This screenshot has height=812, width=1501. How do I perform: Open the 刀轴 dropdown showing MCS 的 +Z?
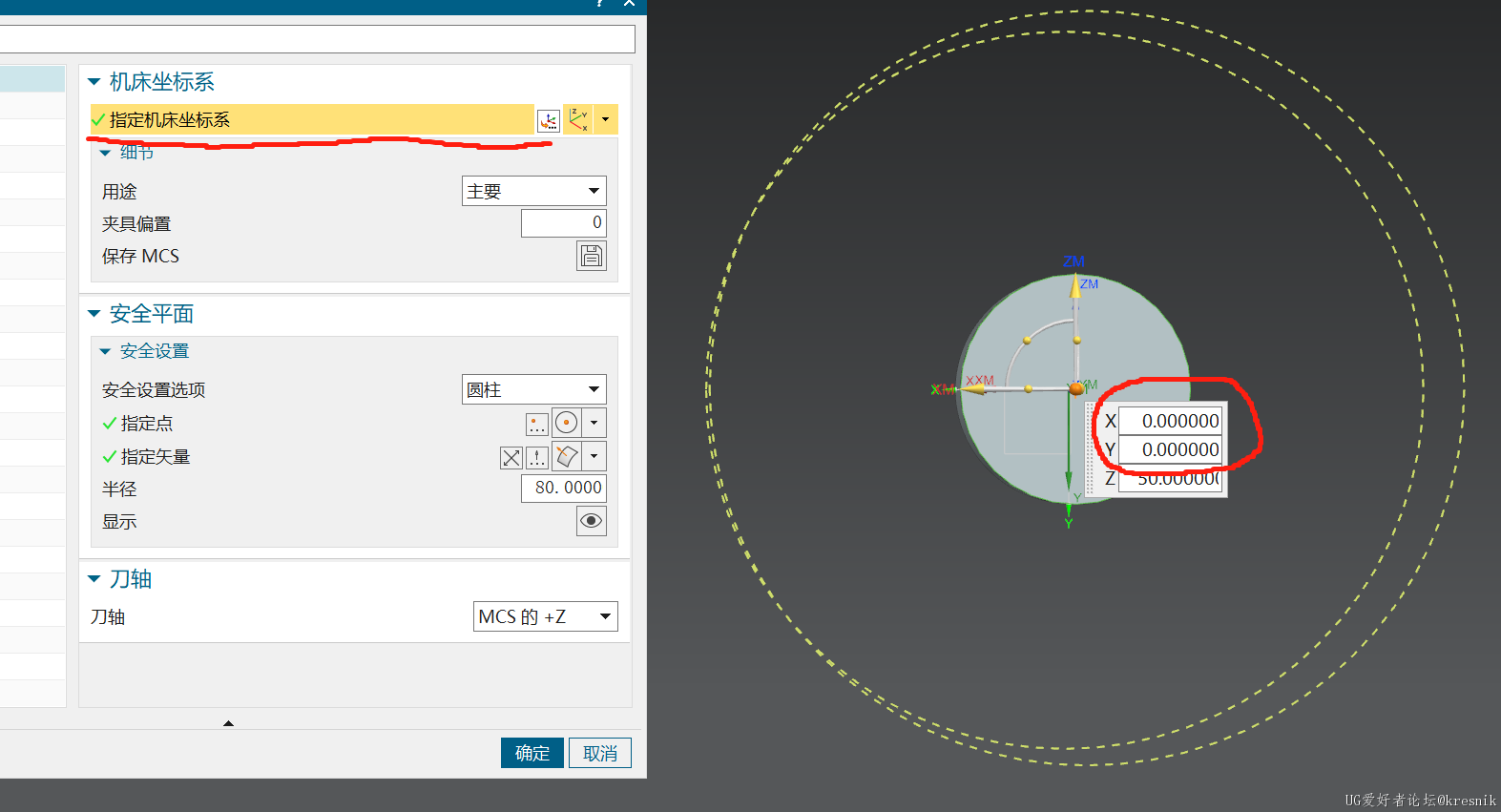(x=546, y=616)
